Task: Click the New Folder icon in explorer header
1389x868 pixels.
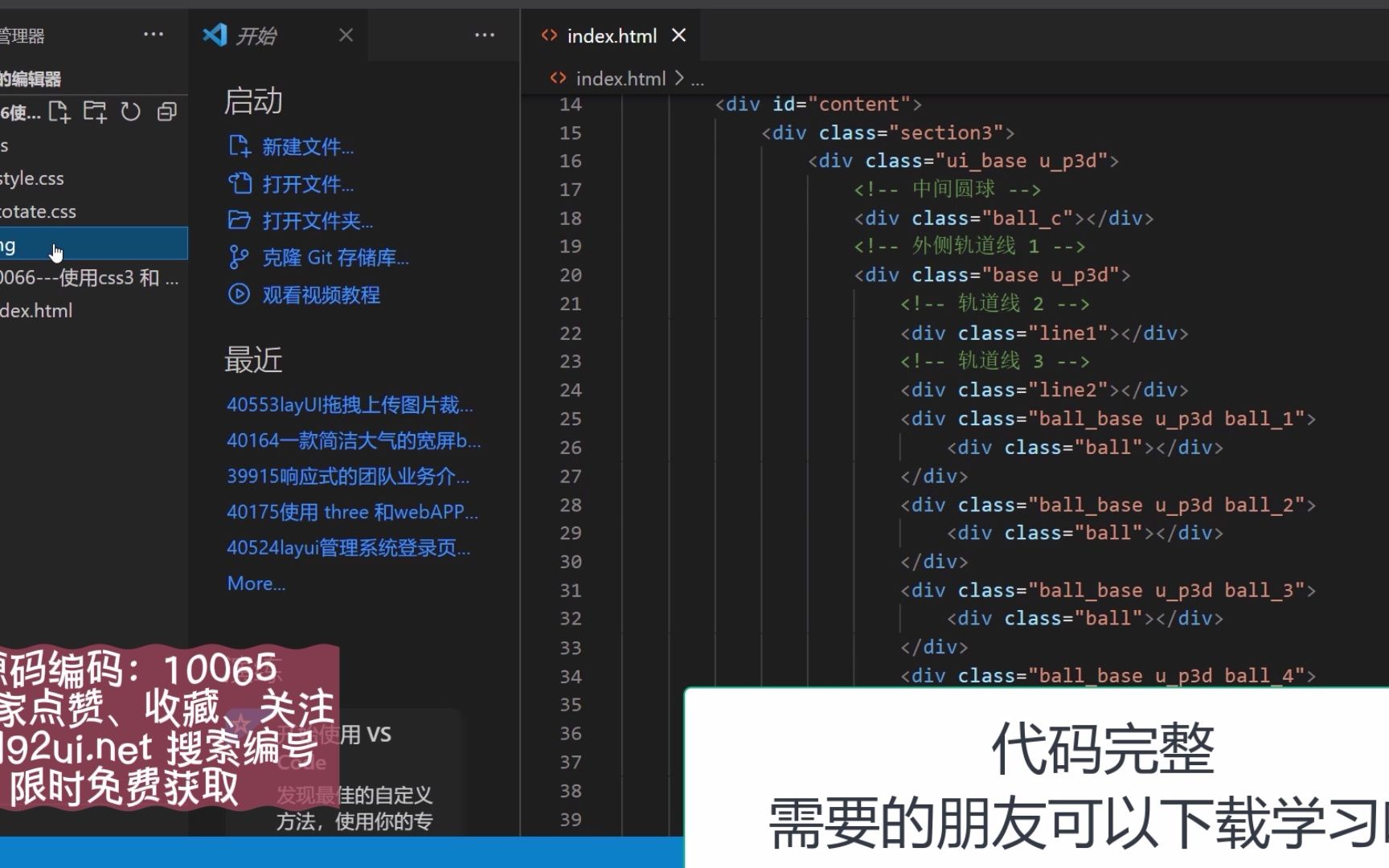Action: (95, 112)
